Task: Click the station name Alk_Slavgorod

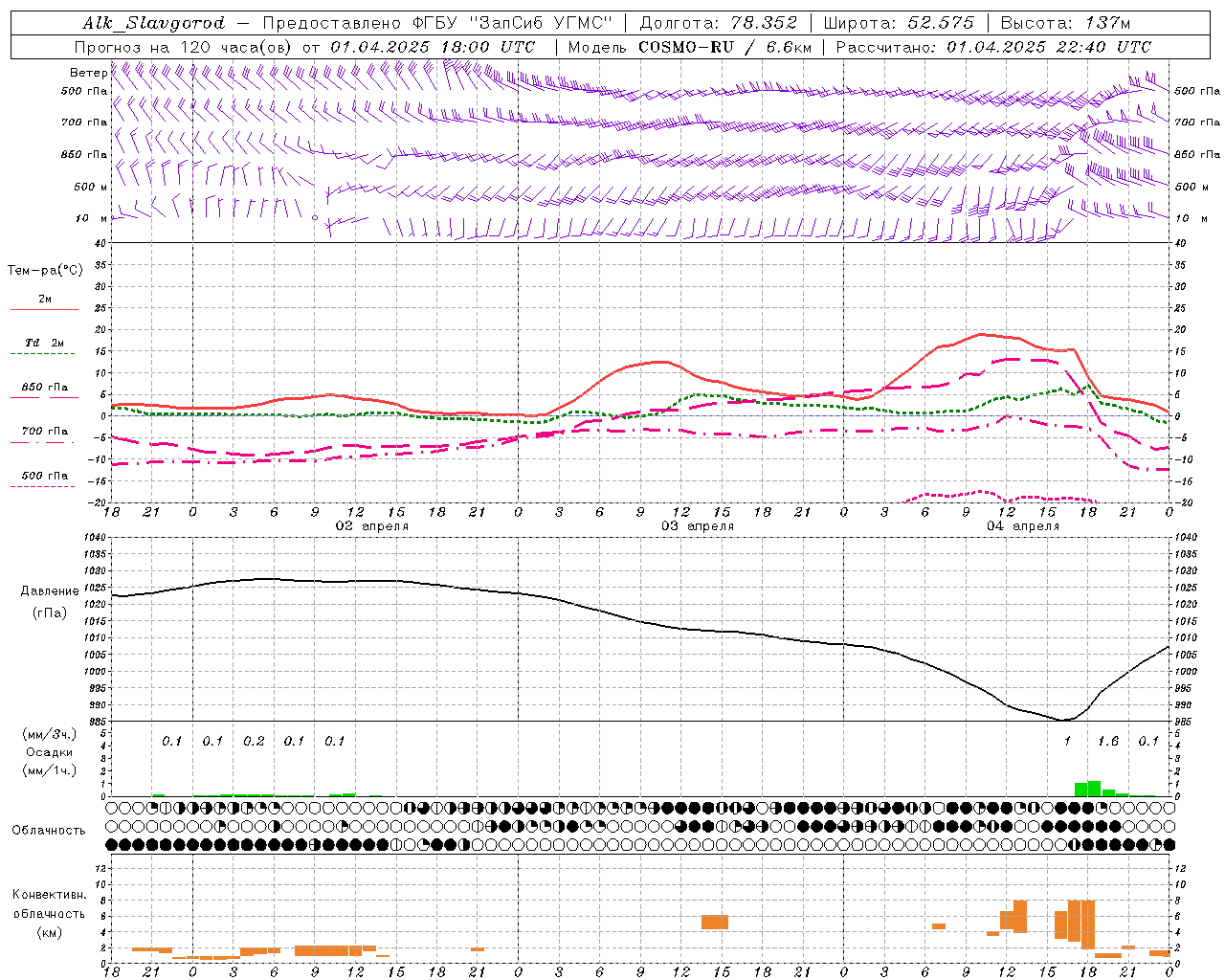Action: (153, 23)
